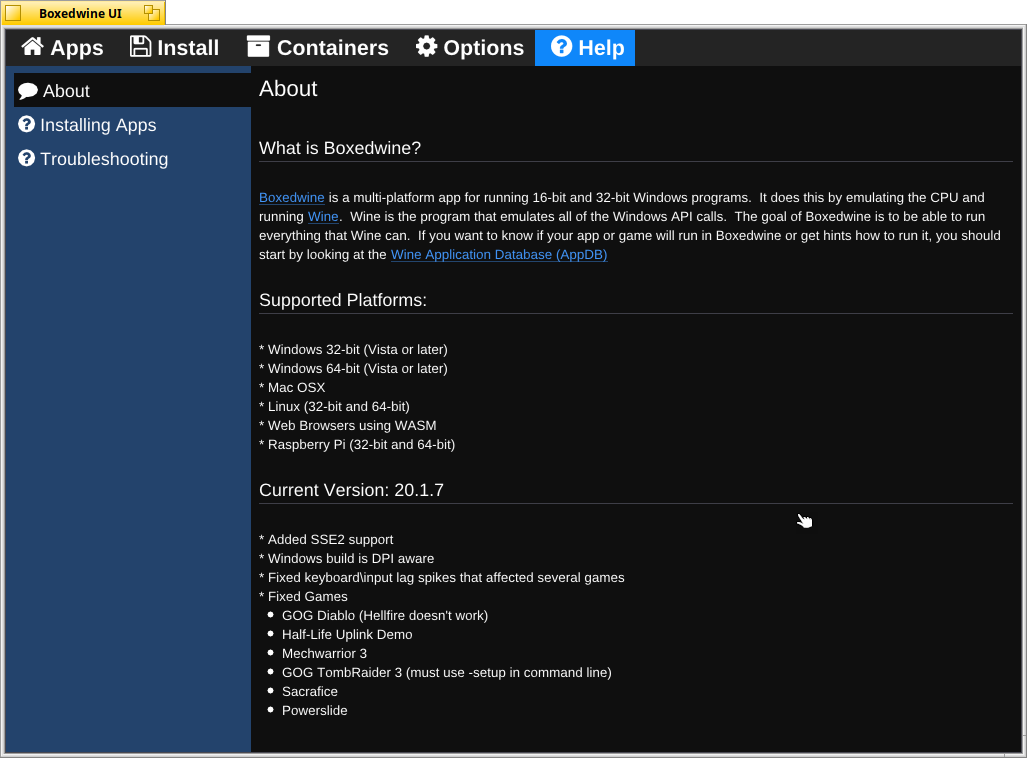Click the Boxedwine UI title bar icon
Image resolution: width=1027 pixels, height=758 pixels.
[13, 13]
